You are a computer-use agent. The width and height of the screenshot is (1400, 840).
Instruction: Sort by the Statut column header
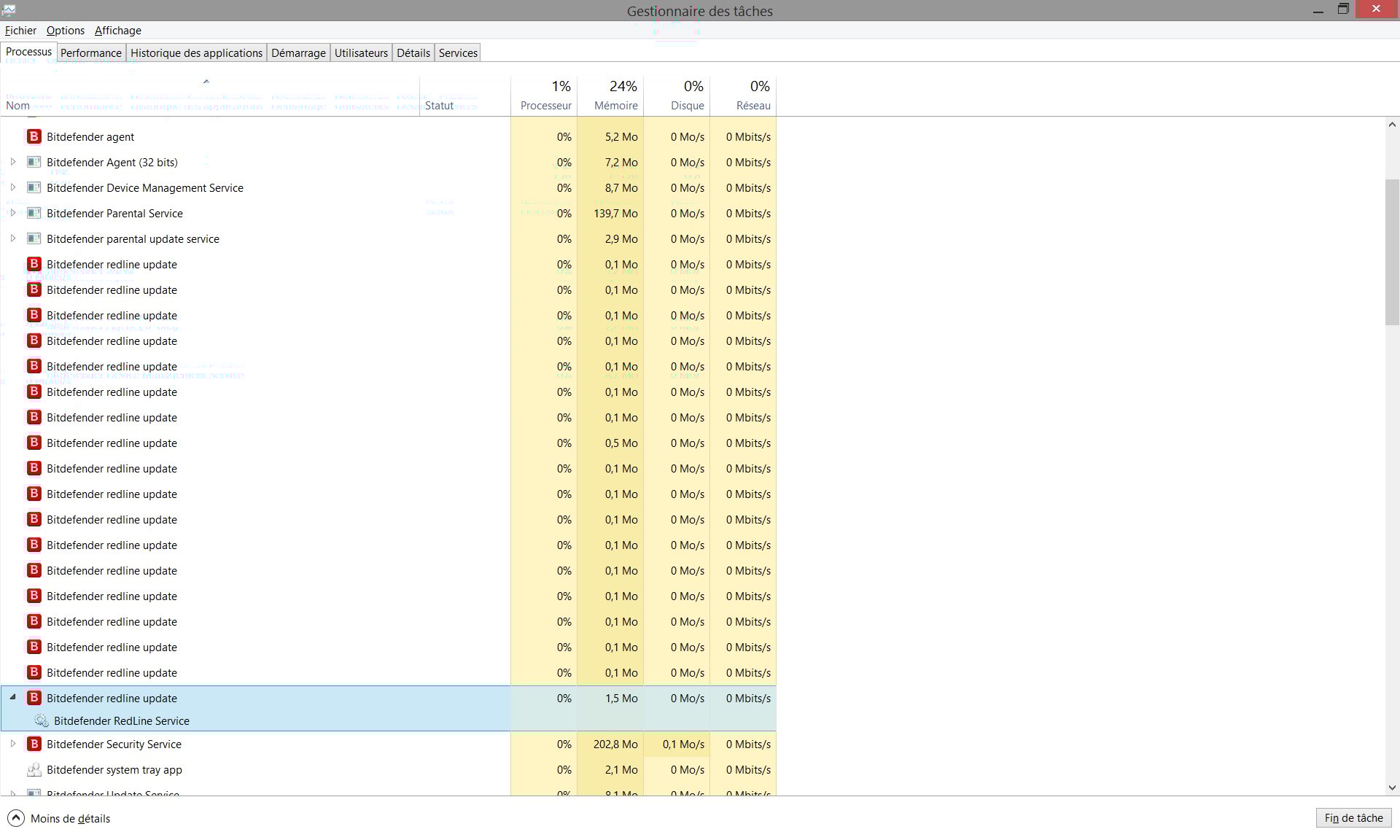click(464, 96)
